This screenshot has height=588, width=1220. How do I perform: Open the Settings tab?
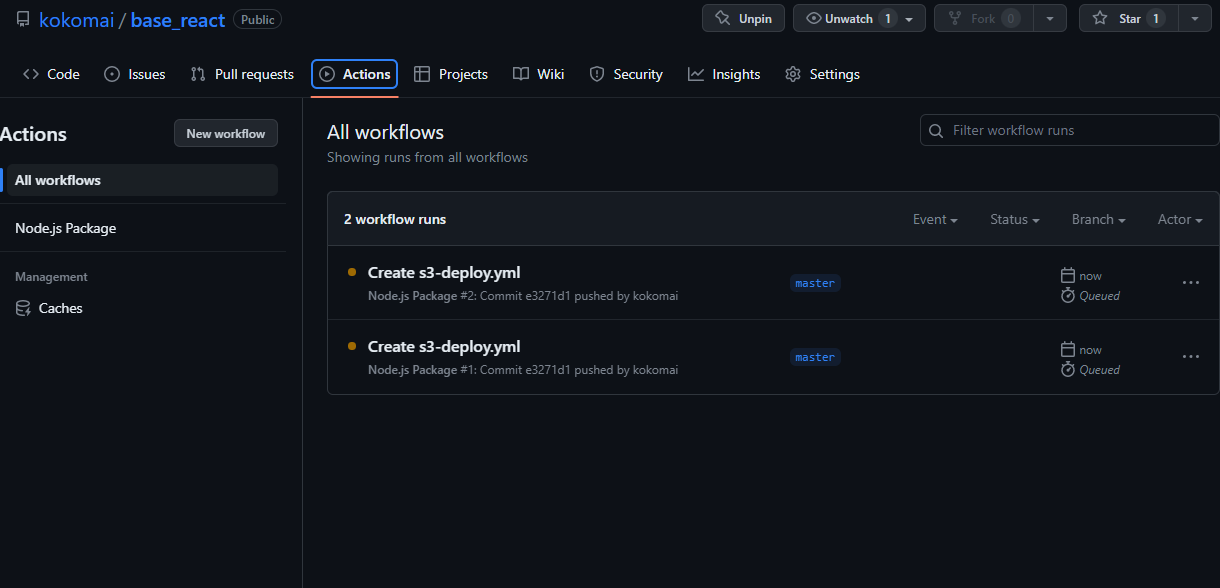(822, 74)
